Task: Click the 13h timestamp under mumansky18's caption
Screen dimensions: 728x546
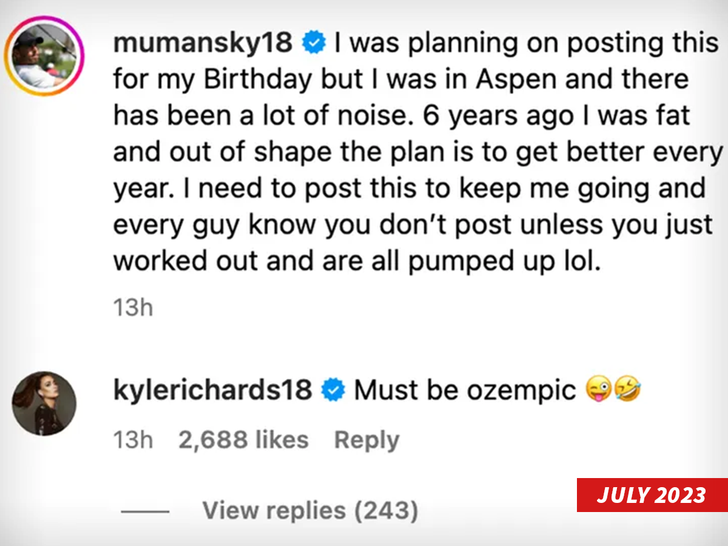Action: click(x=132, y=307)
